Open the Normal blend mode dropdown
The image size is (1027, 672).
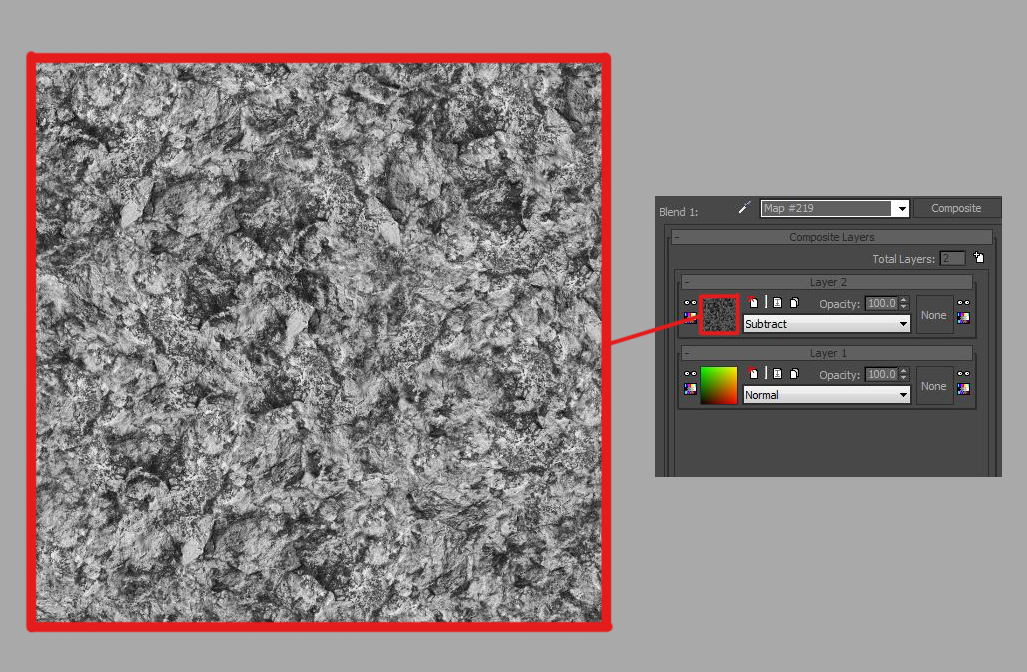pyautogui.click(x=827, y=394)
